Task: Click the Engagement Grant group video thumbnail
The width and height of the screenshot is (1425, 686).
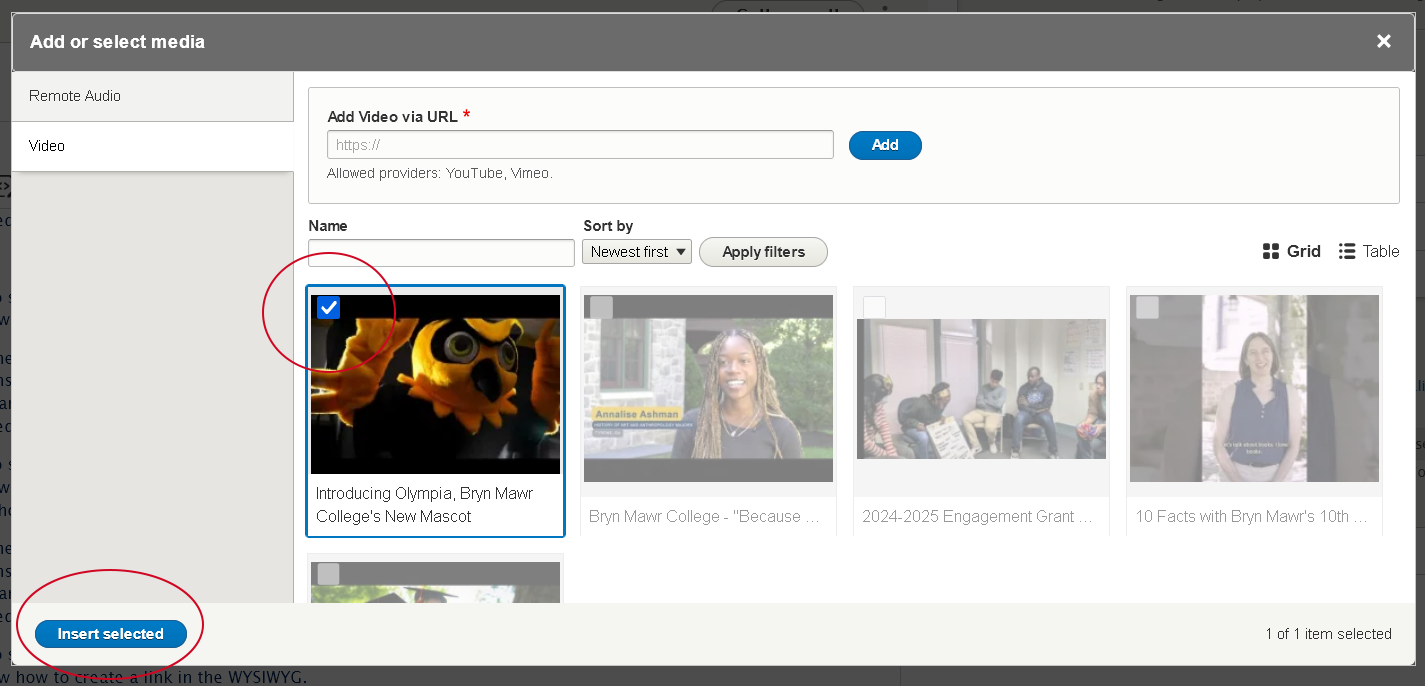Action: (982, 389)
